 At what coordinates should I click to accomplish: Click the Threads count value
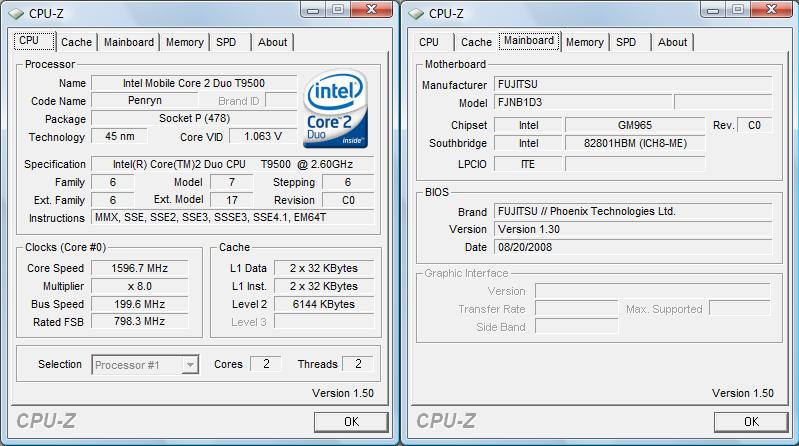click(358, 363)
